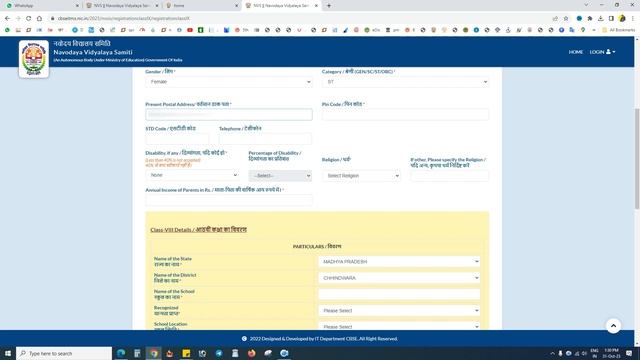The width and height of the screenshot is (640, 360).
Task: Click the share page icon in address bar
Action: 555,18
